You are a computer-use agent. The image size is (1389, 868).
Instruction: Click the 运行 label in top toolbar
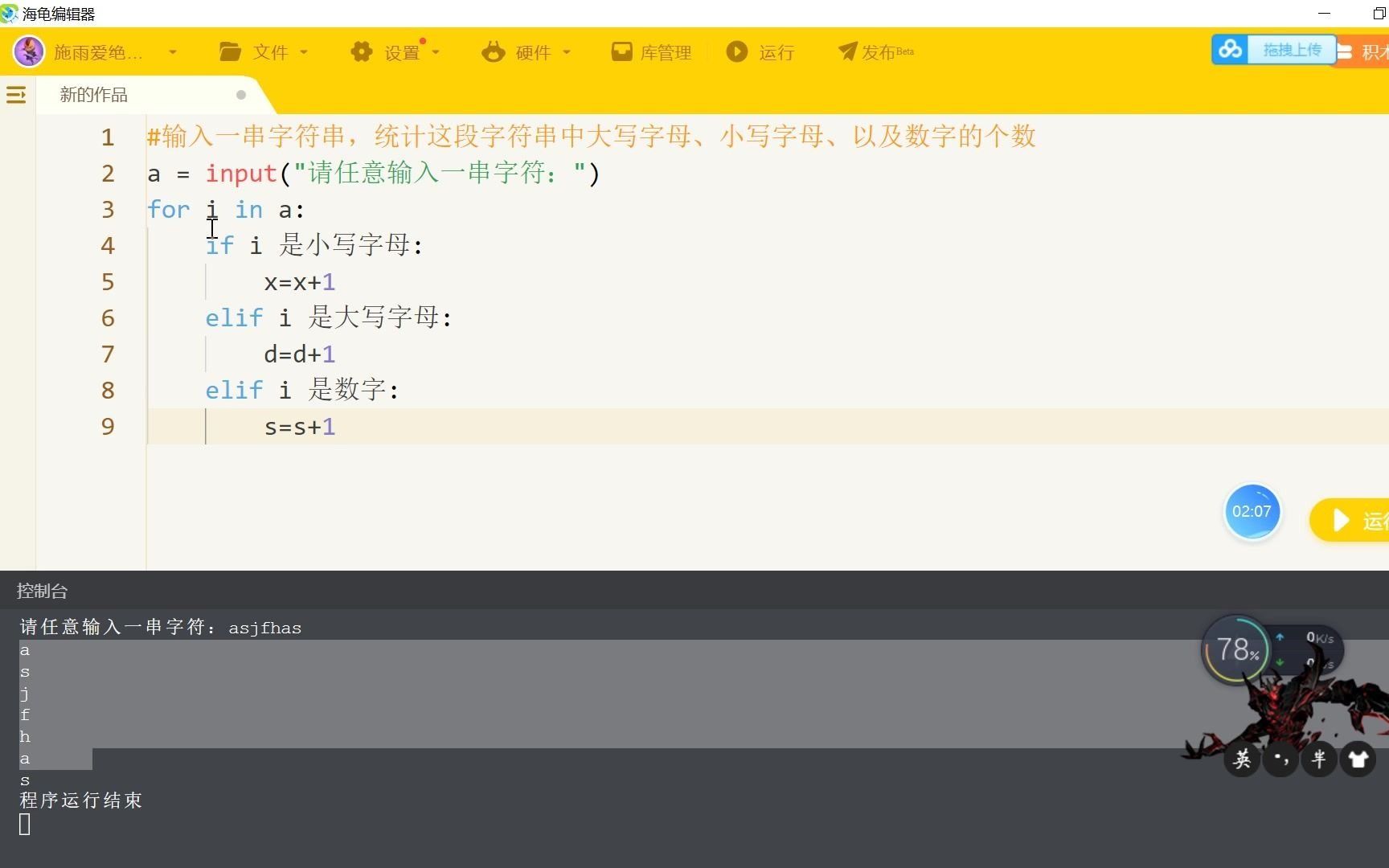pos(776,52)
